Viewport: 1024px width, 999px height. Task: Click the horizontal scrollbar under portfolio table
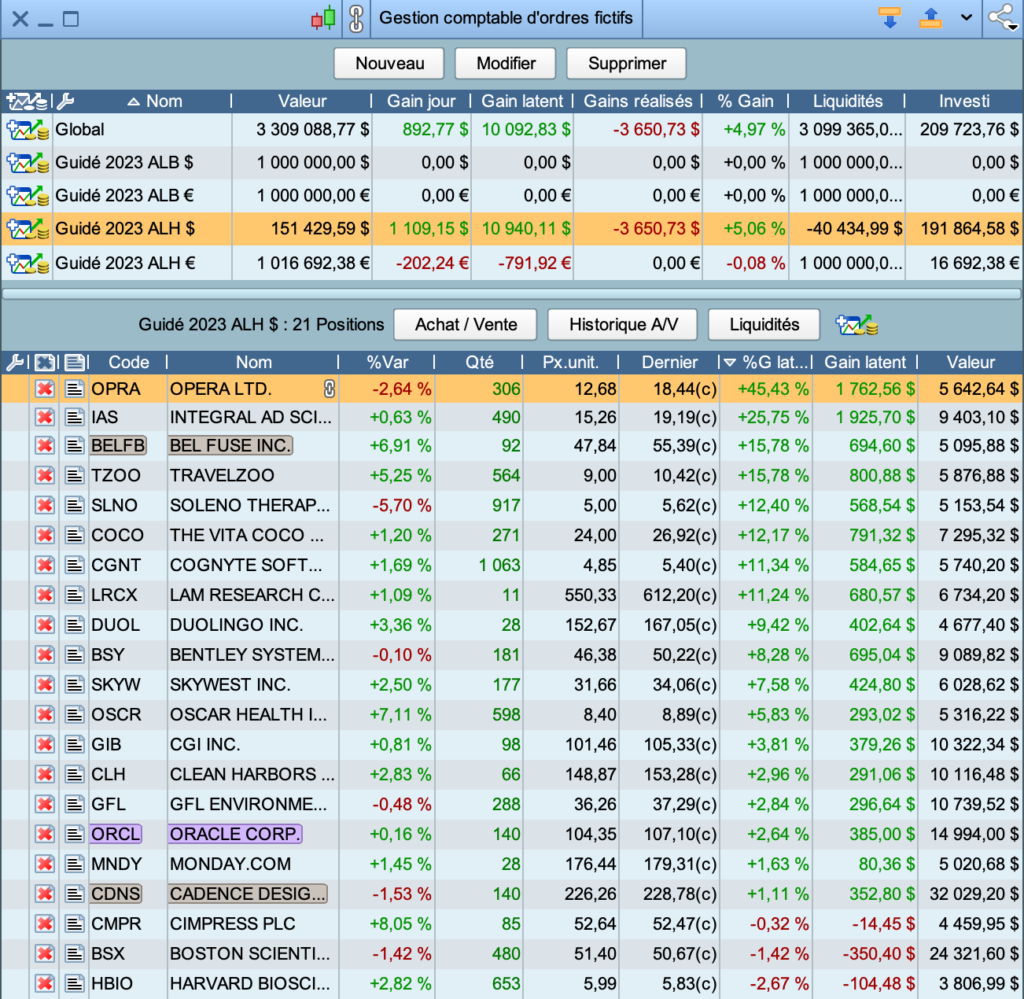(511, 294)
